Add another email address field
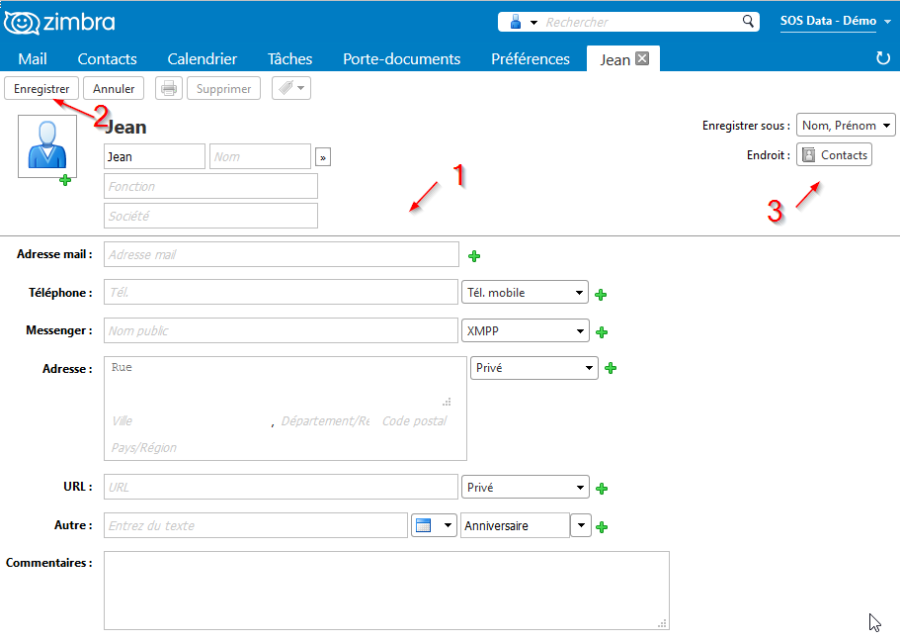 pyautogui.click(x=474, y=255)
